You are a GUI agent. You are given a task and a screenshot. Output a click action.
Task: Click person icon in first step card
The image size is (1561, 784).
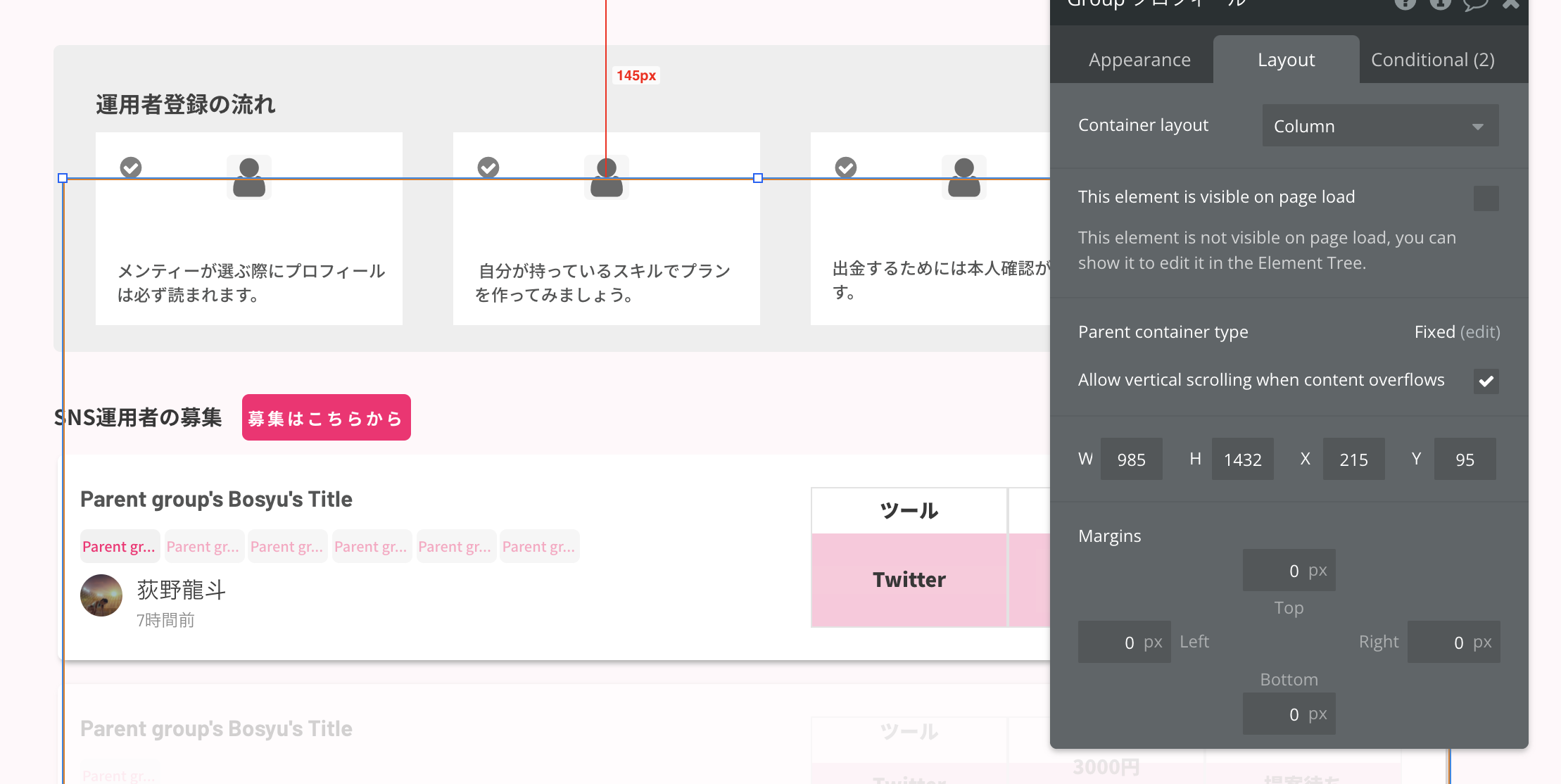click(249, 177)
